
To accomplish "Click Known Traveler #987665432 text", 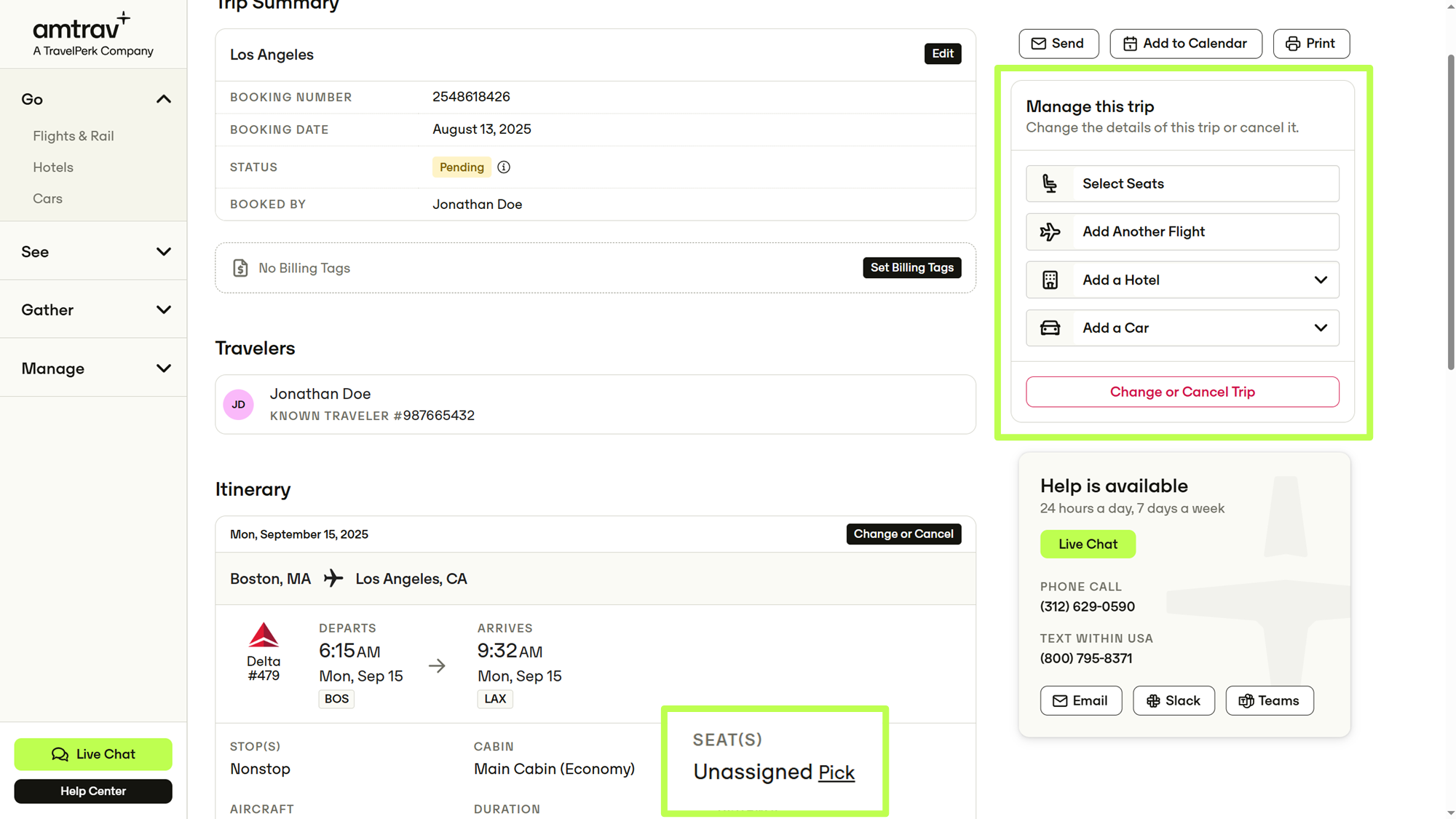I will [x=372, y=416].
